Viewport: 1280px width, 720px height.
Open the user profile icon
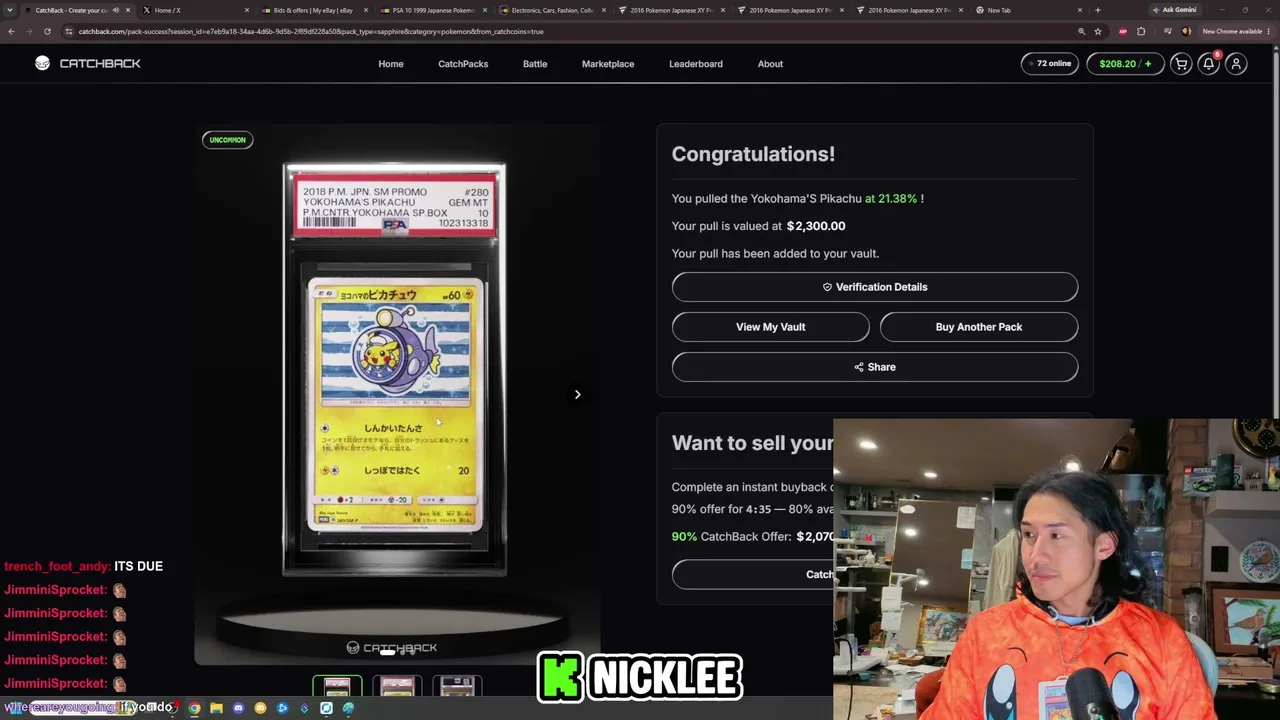tap(1236, 64)
